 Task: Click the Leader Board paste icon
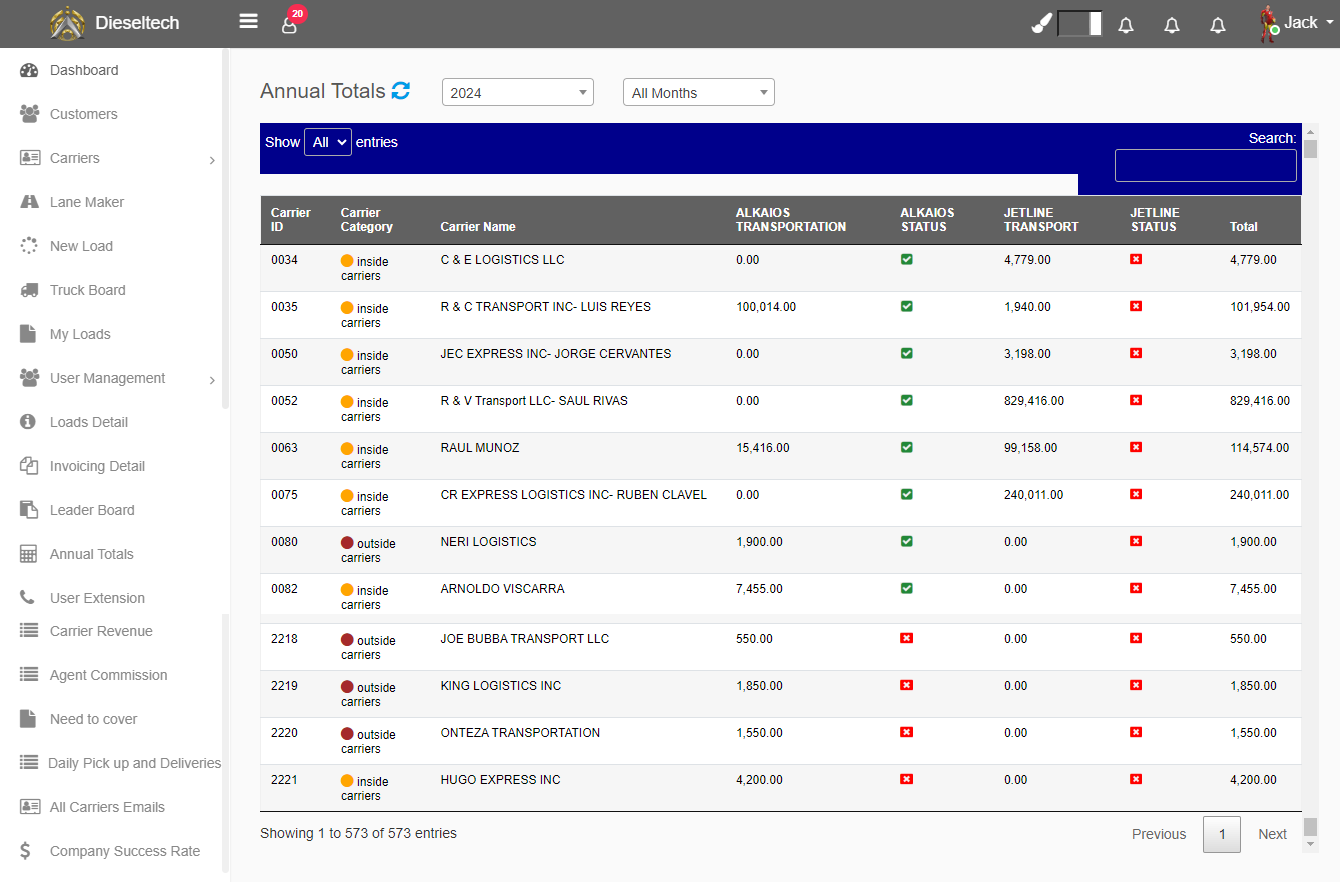coord(29,510)
